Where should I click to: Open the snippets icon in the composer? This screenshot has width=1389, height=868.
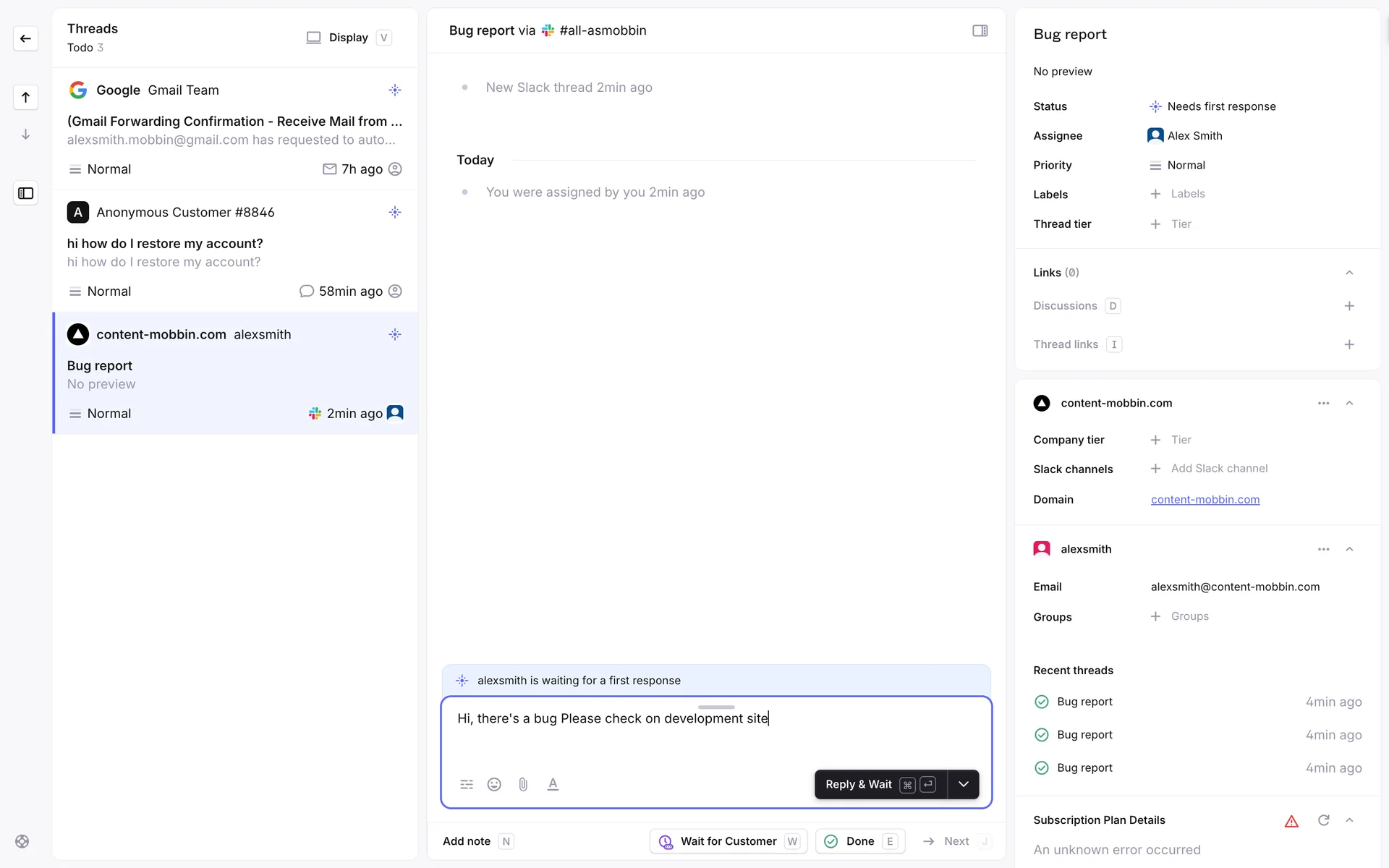[467, 784]
